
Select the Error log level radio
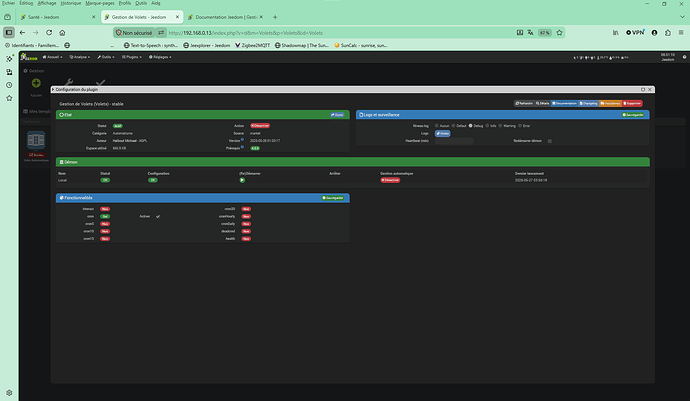520,126
